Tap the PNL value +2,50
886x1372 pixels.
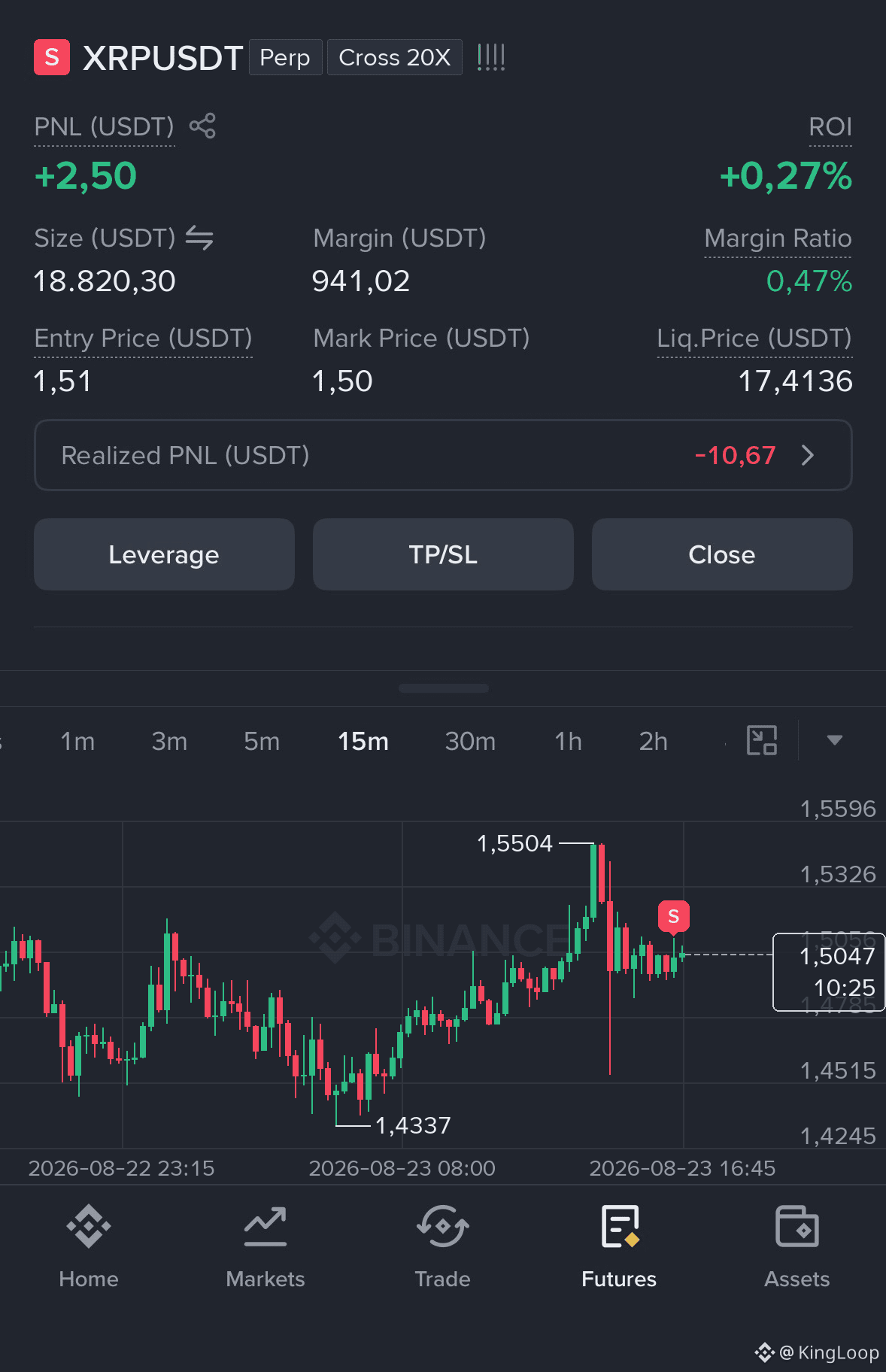pyautogui.click(x=86, y=176)
